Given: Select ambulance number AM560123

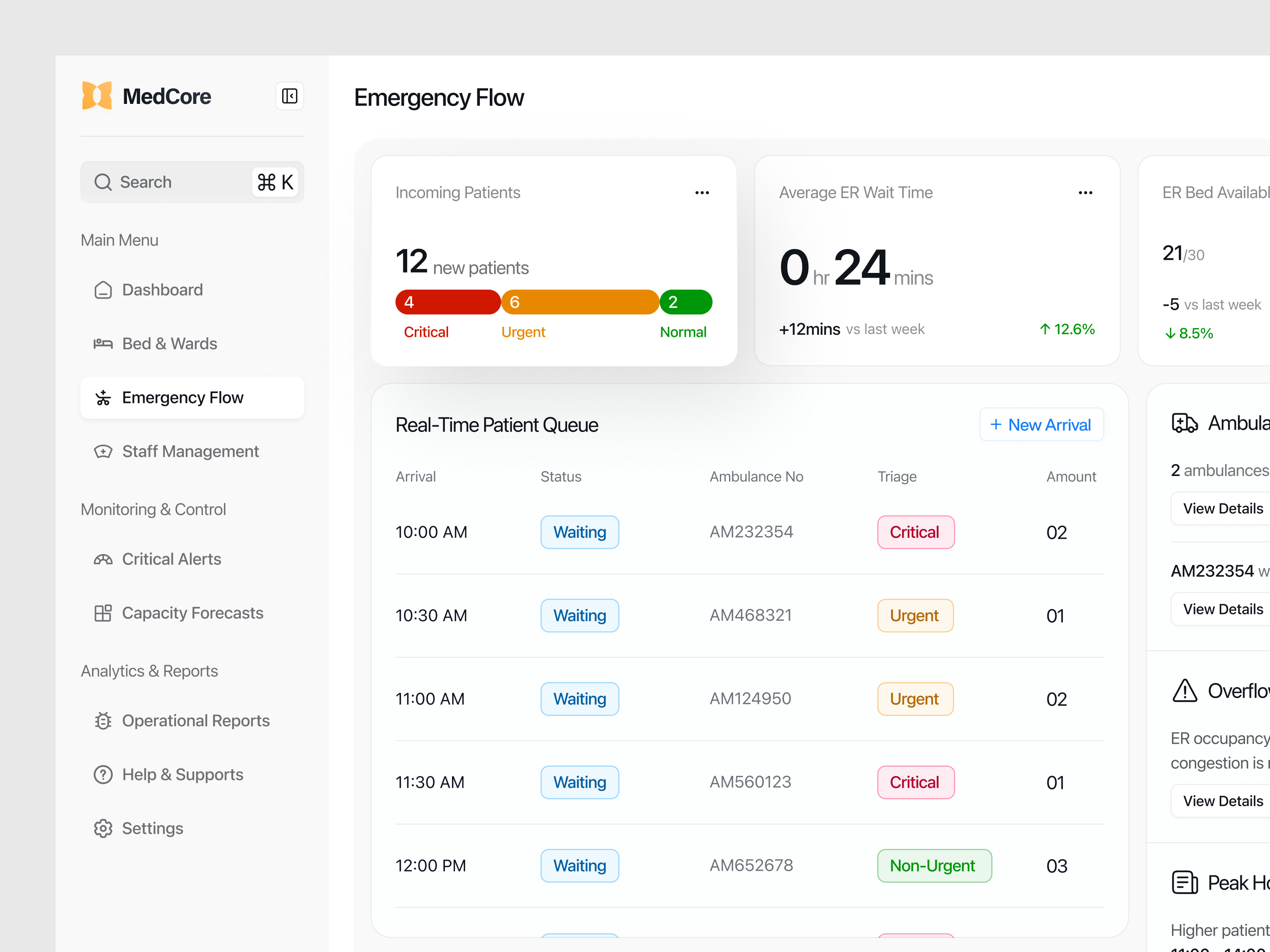Looking at the screenshot, I should click(x=750, y=782).
